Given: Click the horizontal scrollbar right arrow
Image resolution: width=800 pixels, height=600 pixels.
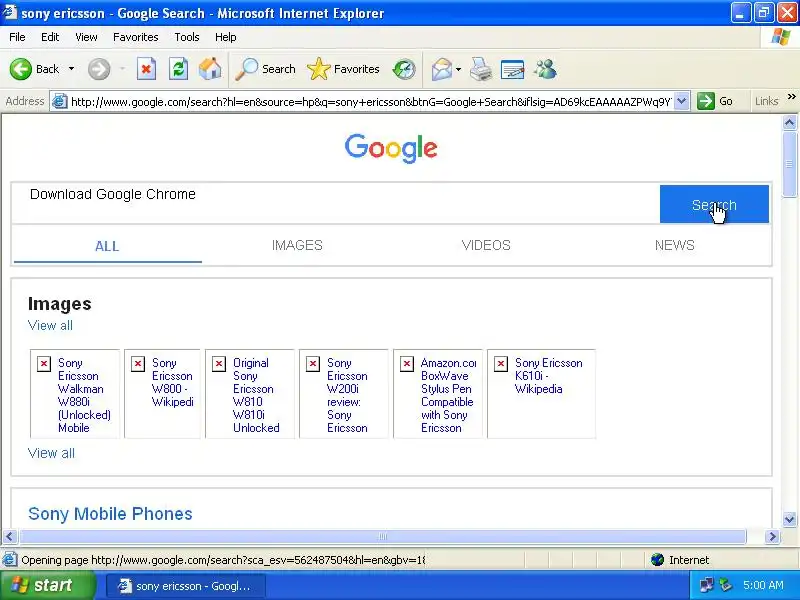Looking at the screenshot, I should pos(772,537).
